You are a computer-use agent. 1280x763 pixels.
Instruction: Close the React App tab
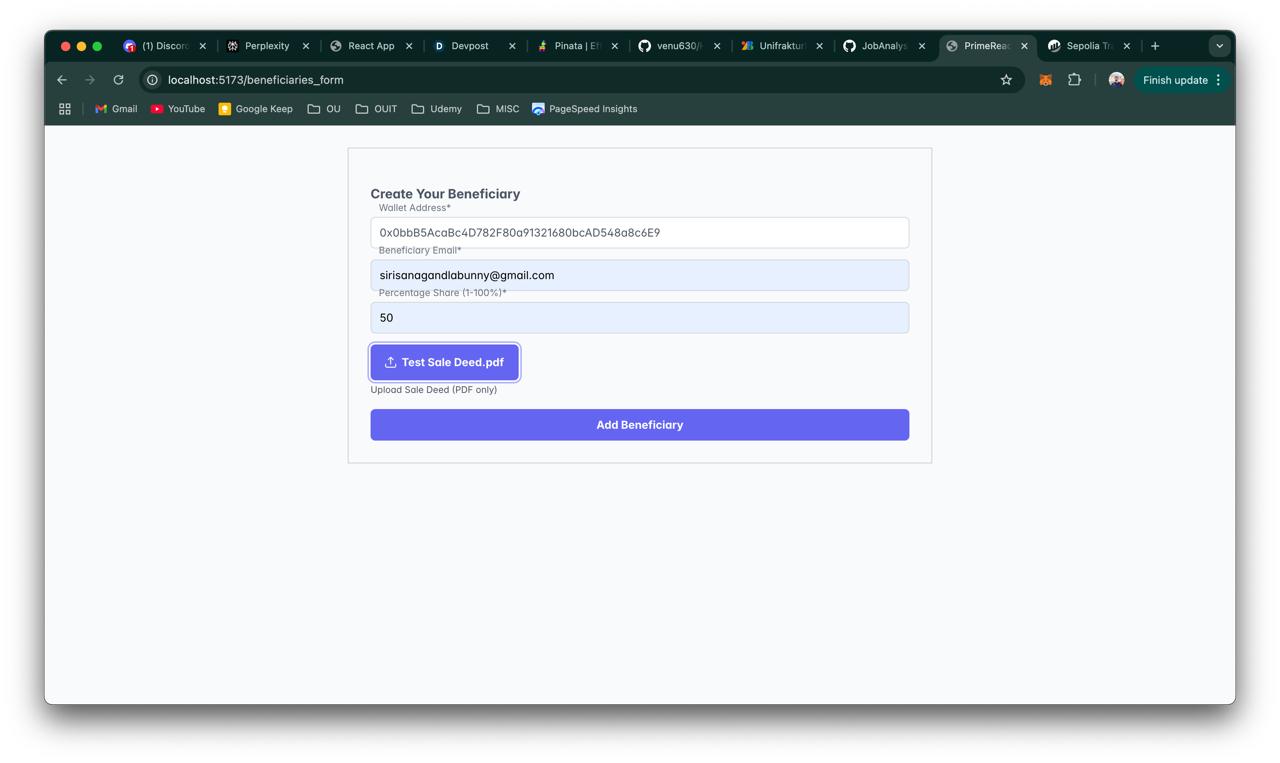tap(409, 46)
